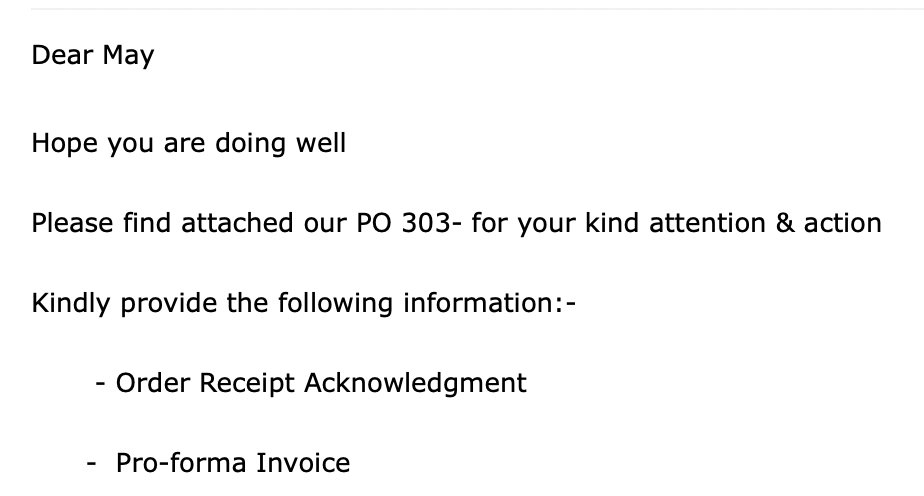Click the word "Hope" in the second line
Image resolution: width=924 pixels, height=496 pixels.
(x=64, y=145)
